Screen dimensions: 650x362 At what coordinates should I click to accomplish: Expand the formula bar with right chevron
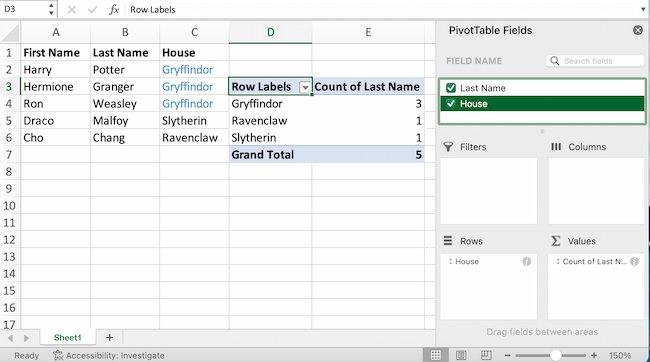point(643,10)
